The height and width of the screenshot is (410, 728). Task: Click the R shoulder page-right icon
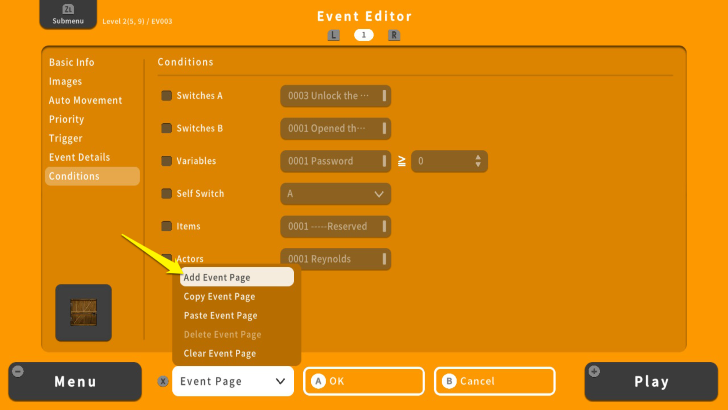[394, 35]
